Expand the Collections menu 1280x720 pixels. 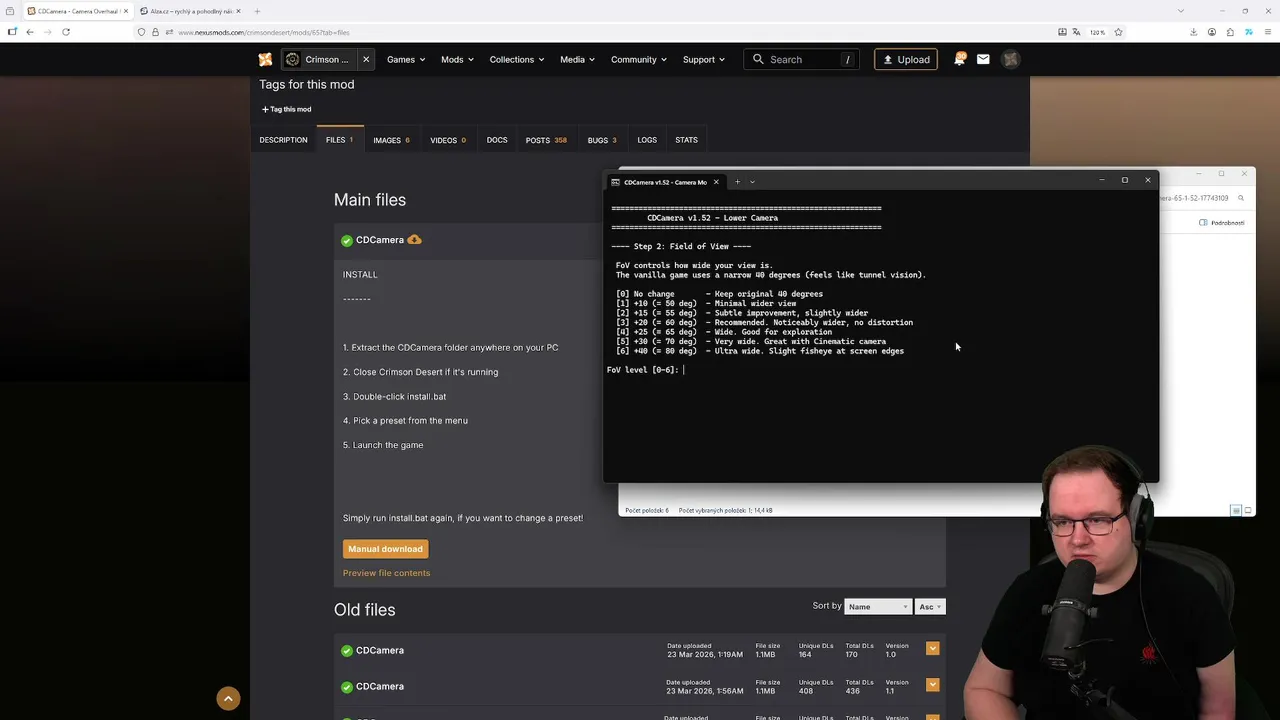tap(517, 59)
